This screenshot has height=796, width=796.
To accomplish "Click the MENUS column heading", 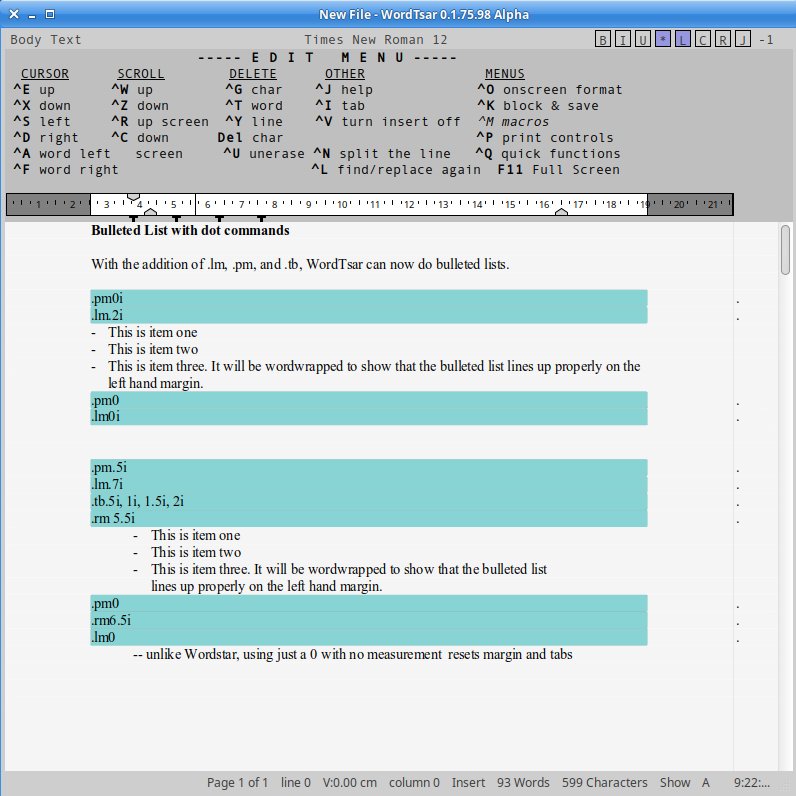I will (x=505, y=74).
